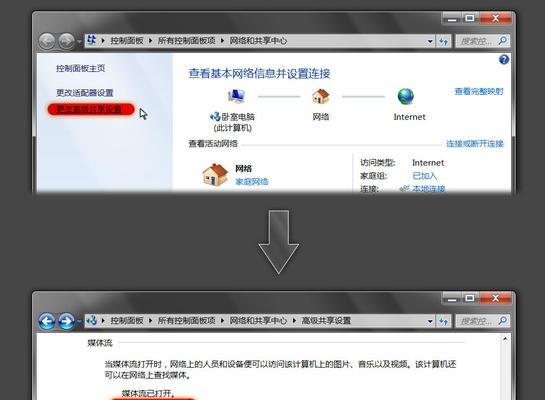
Task: Minimize the 高级共享设置 window
Action: (x=452, y=298)
